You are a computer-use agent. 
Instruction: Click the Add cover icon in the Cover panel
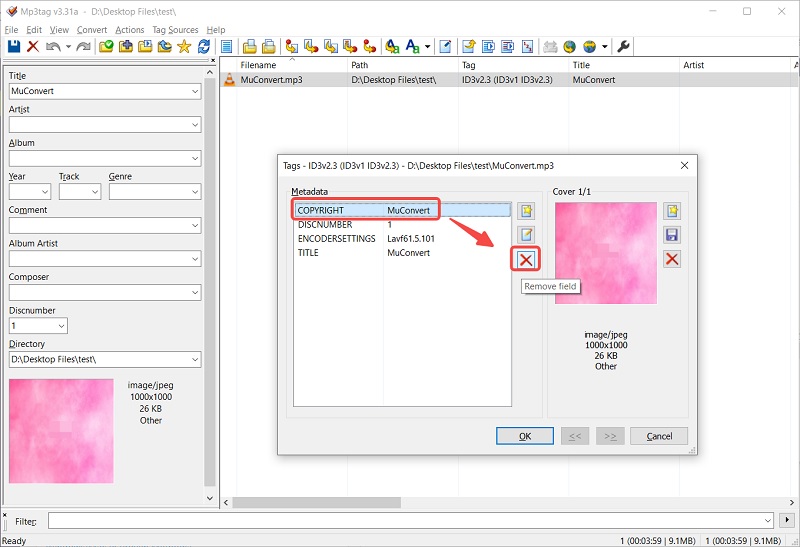click(672, 211)
